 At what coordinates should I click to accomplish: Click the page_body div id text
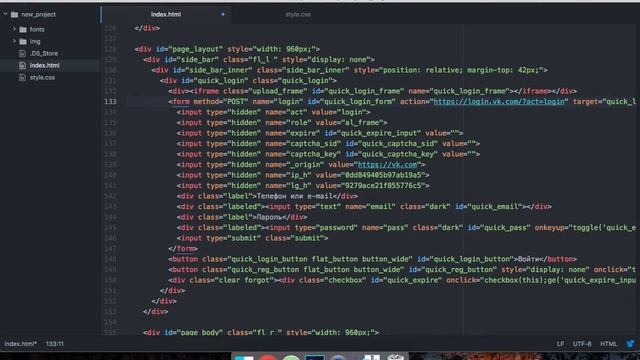point(200,332)
